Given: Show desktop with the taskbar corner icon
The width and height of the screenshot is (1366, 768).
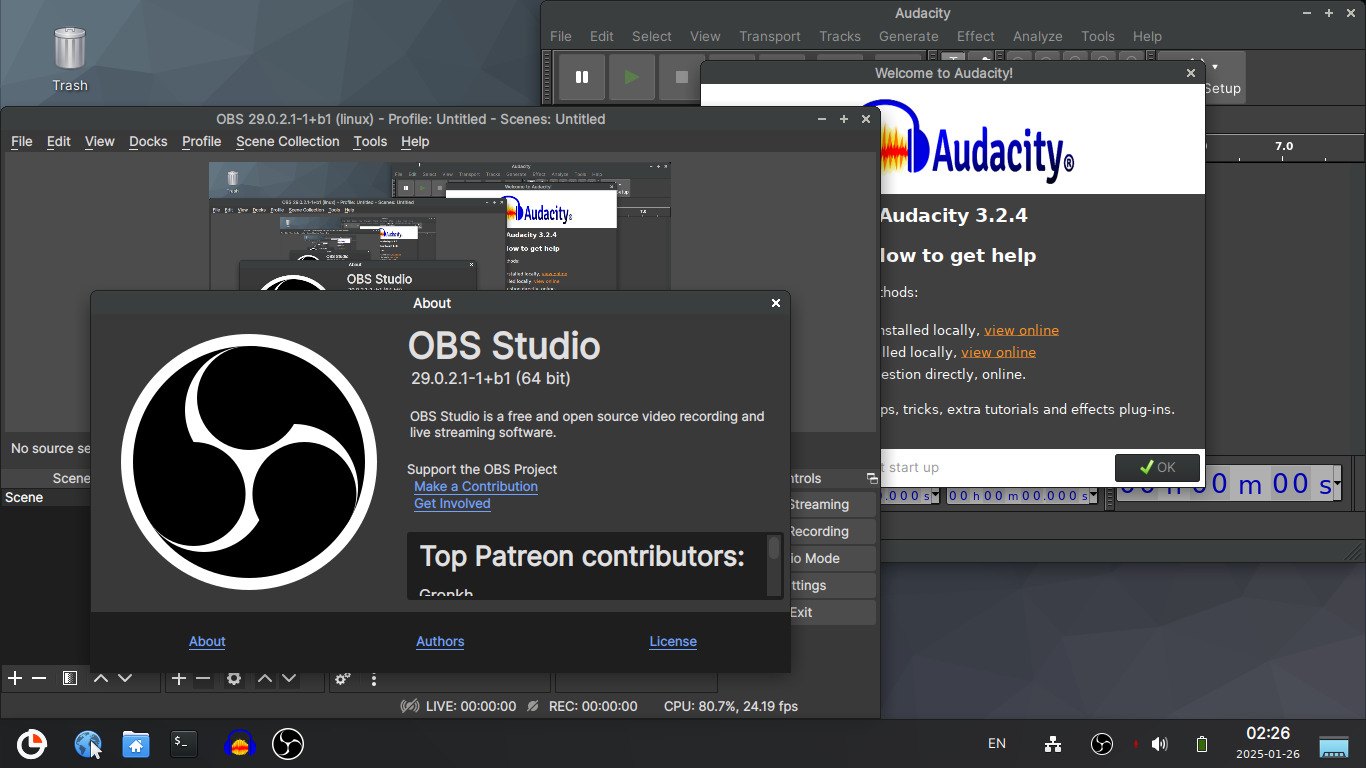Looking at the screenshot, I should tap(1334, 745).
